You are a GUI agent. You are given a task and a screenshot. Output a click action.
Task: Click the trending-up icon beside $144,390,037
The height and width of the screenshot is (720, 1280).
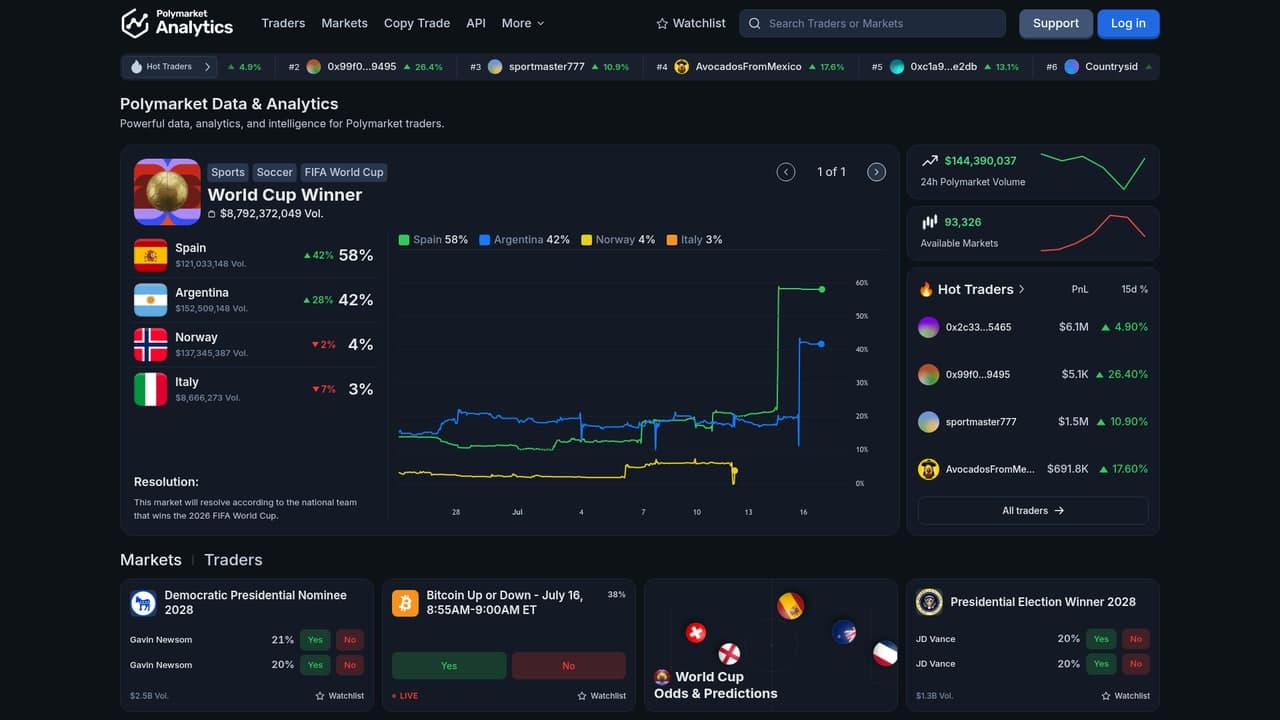point(930,160)
